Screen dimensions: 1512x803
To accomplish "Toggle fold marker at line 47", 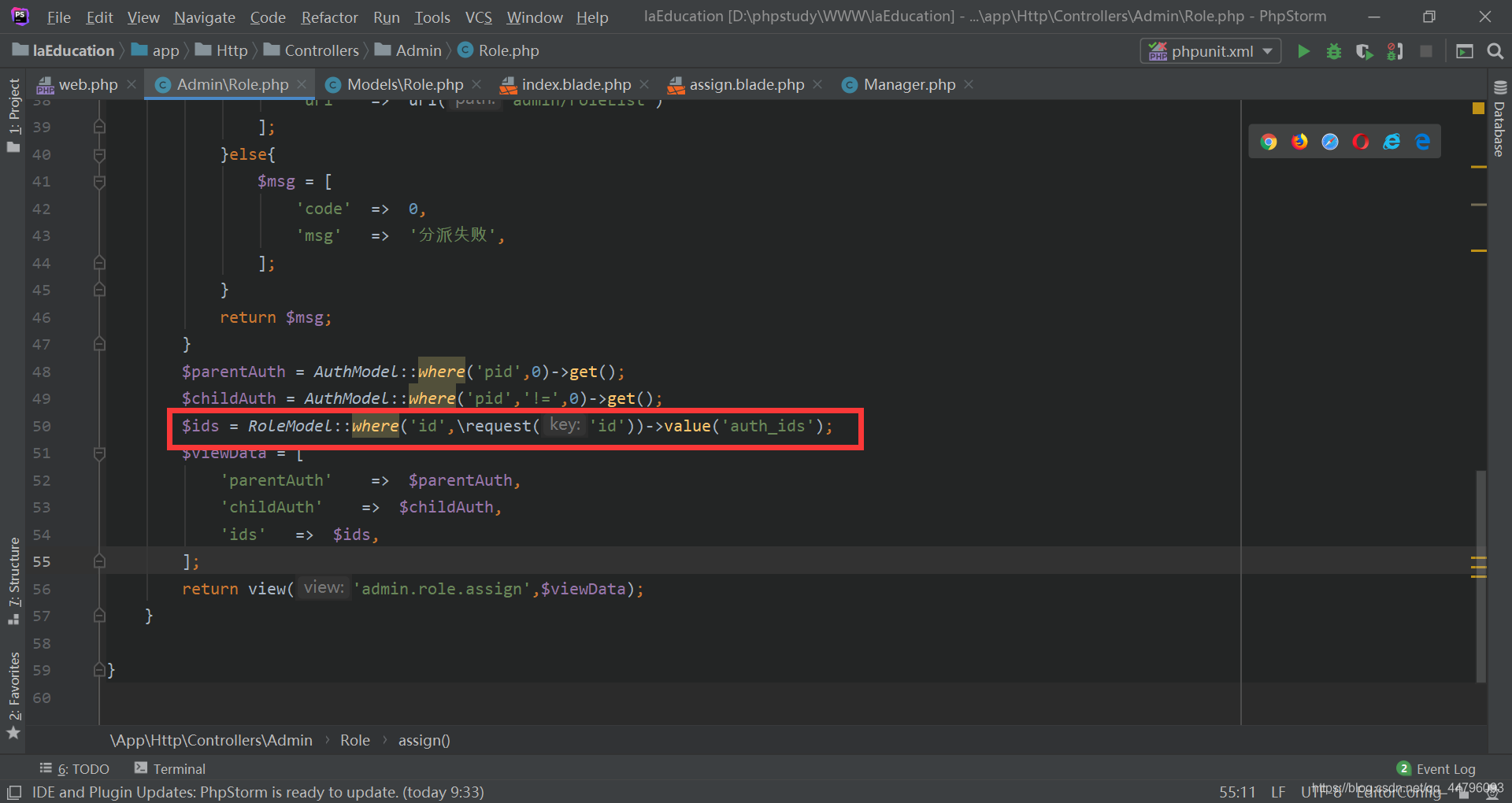I will tap(99, 344).
